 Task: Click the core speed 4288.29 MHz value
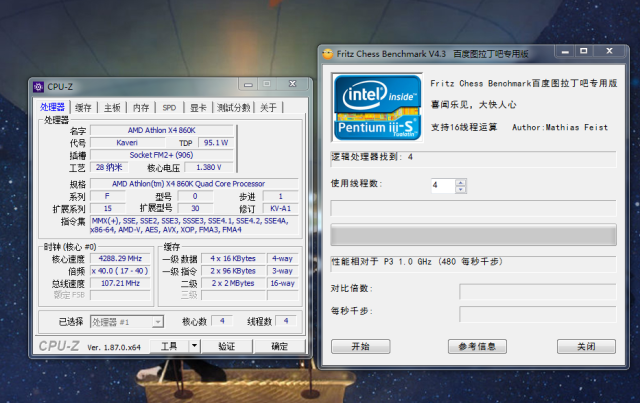(120, 258)
